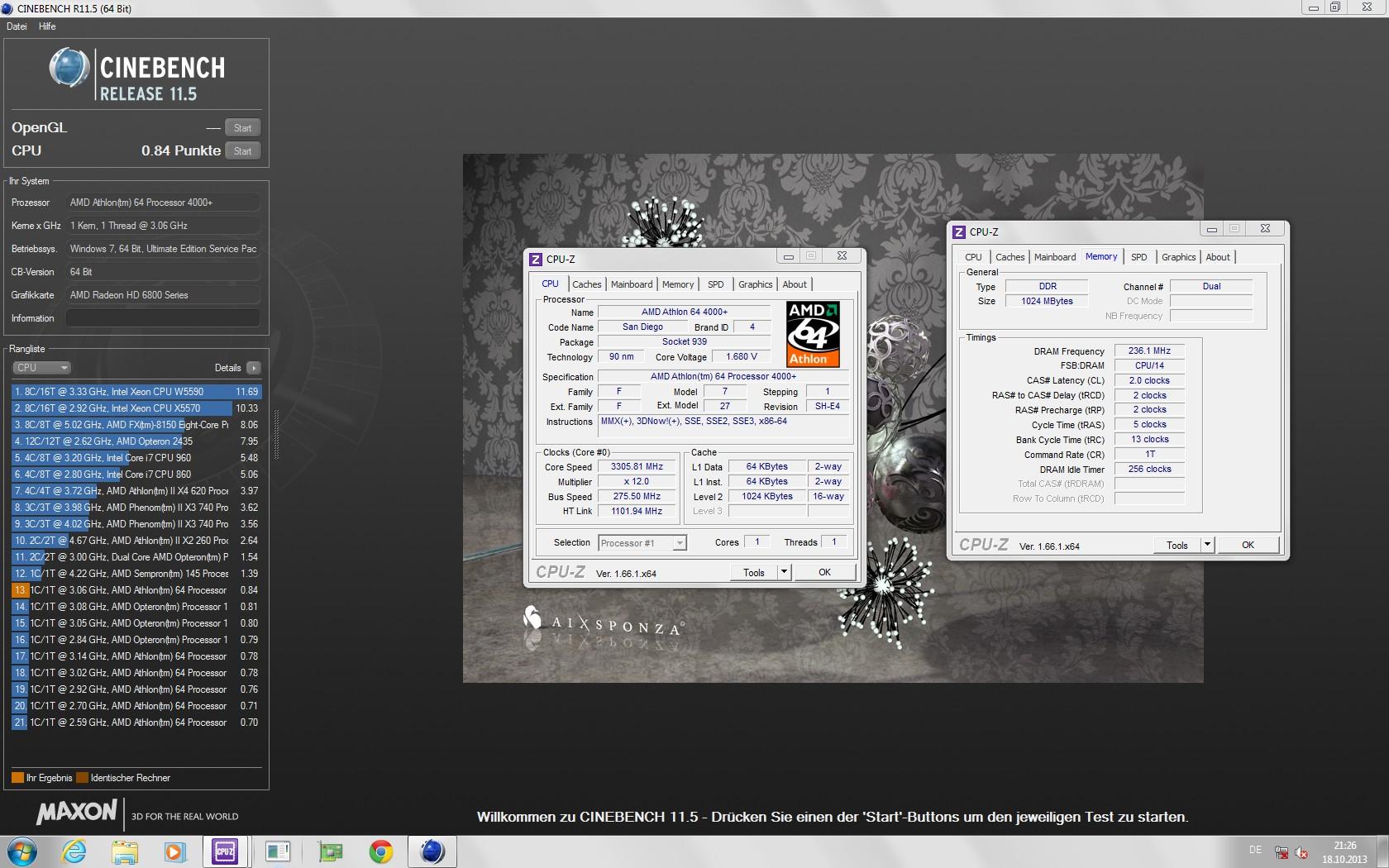
Task: Select ranking row 4 AMD Opteron 2435
Action: tap(136, 441)
